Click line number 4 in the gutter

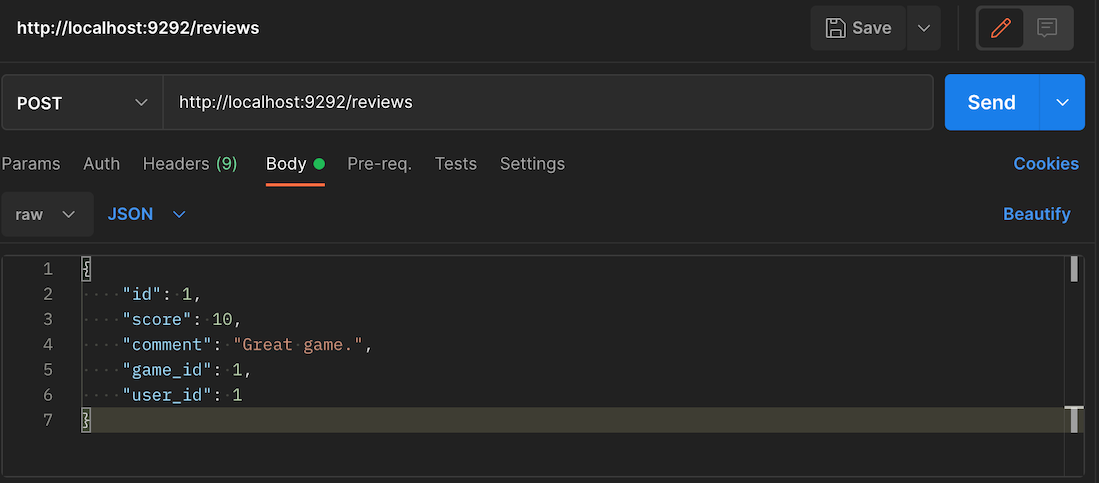pos(48,344)
